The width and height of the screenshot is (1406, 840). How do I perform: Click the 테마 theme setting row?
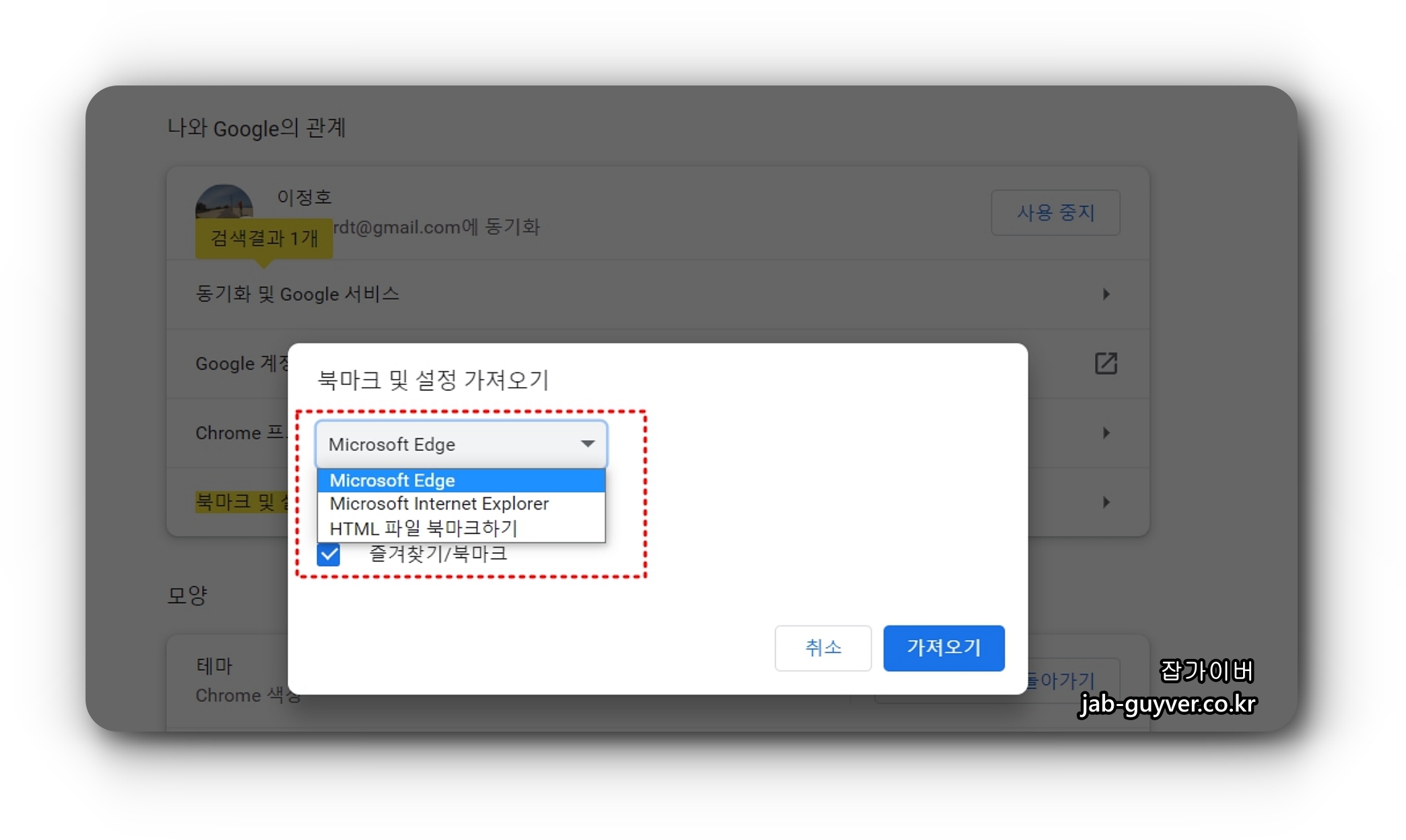pos(214,666)
